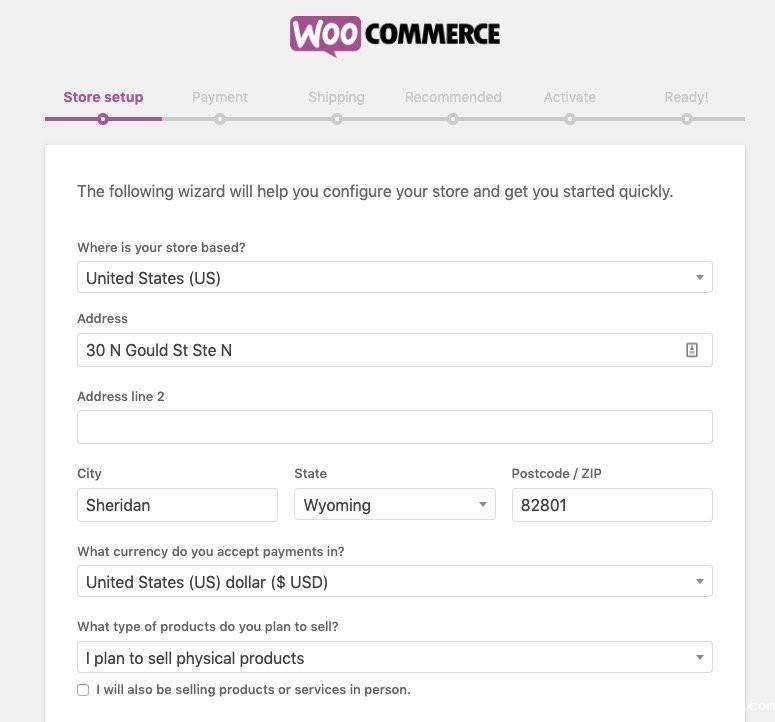This screenshot has width=775, height=722.
Task: Select the Recommended step label
Action: (453, 97)
